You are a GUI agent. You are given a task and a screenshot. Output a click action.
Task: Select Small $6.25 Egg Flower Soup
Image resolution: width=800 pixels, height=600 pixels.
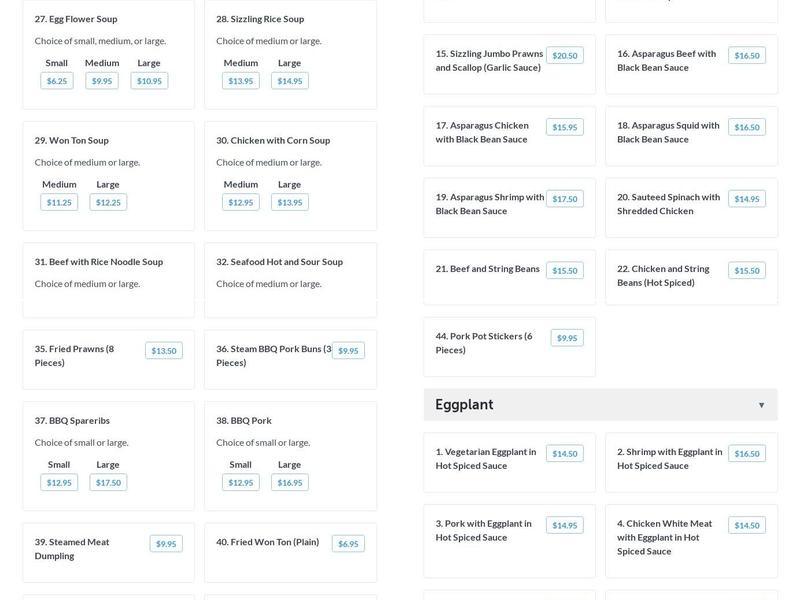(57, 81)
